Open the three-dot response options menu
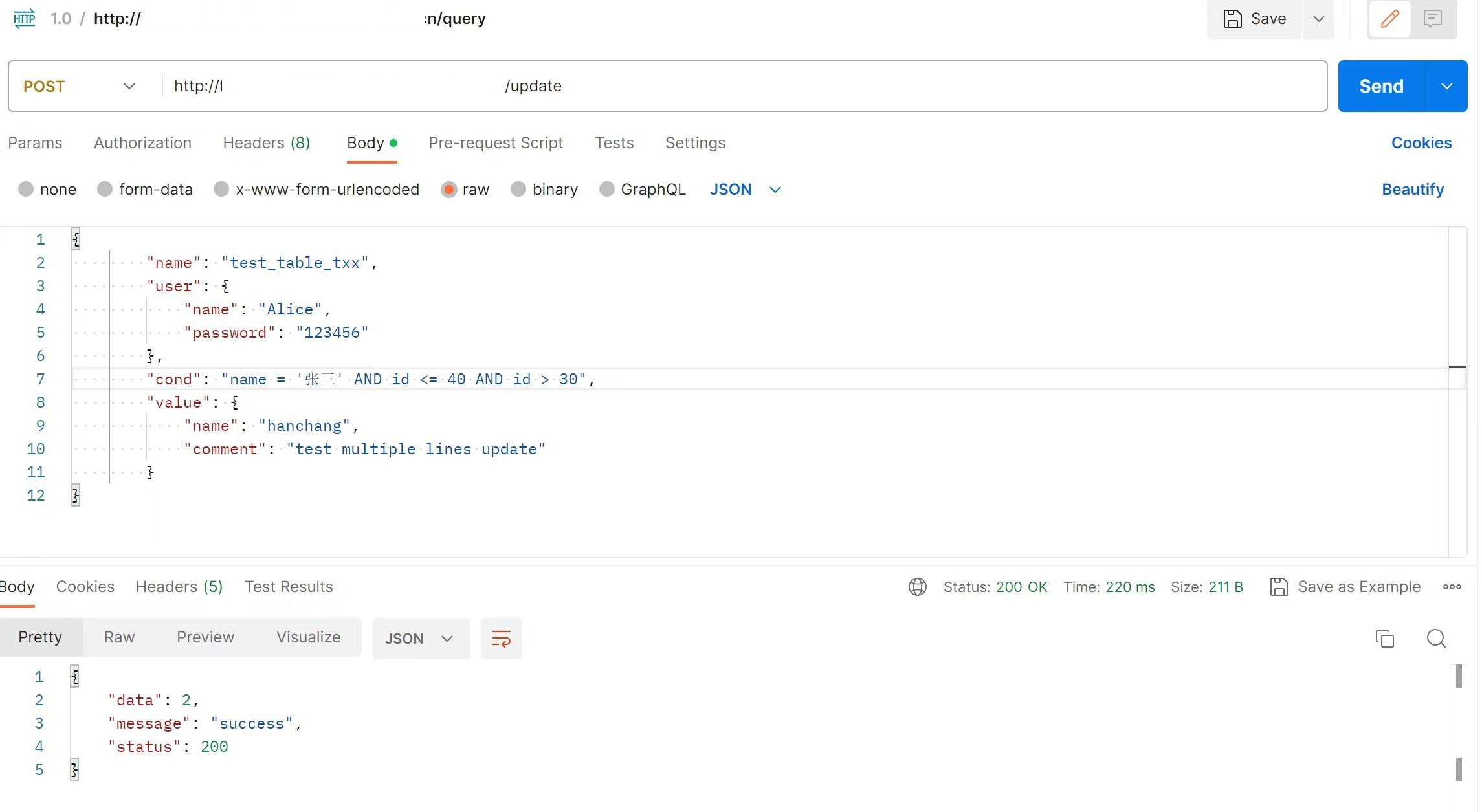The height and width of the screenshot is (812, 1482). point(1452,587)
